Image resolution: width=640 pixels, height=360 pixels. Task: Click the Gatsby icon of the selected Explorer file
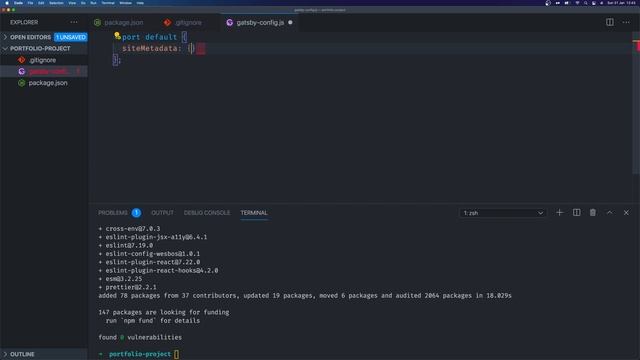click(22, 71)
